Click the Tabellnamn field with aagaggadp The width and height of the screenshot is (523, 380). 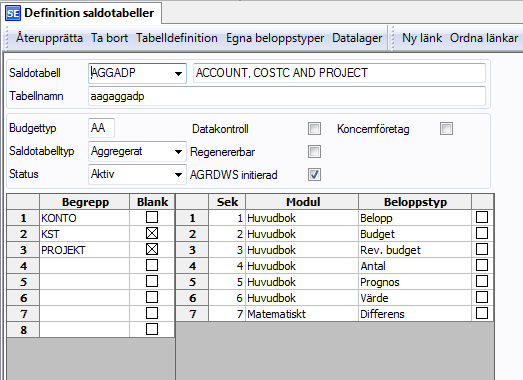tap(287, 96)
